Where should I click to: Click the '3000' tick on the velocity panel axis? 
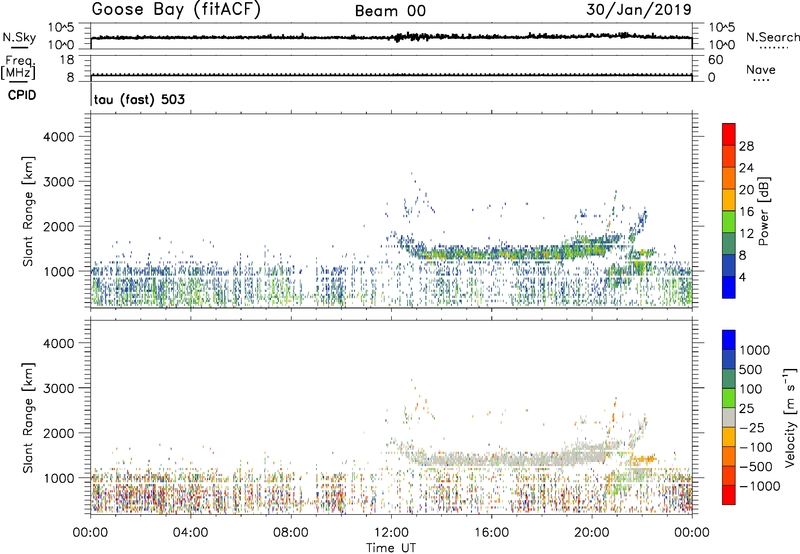58,388
